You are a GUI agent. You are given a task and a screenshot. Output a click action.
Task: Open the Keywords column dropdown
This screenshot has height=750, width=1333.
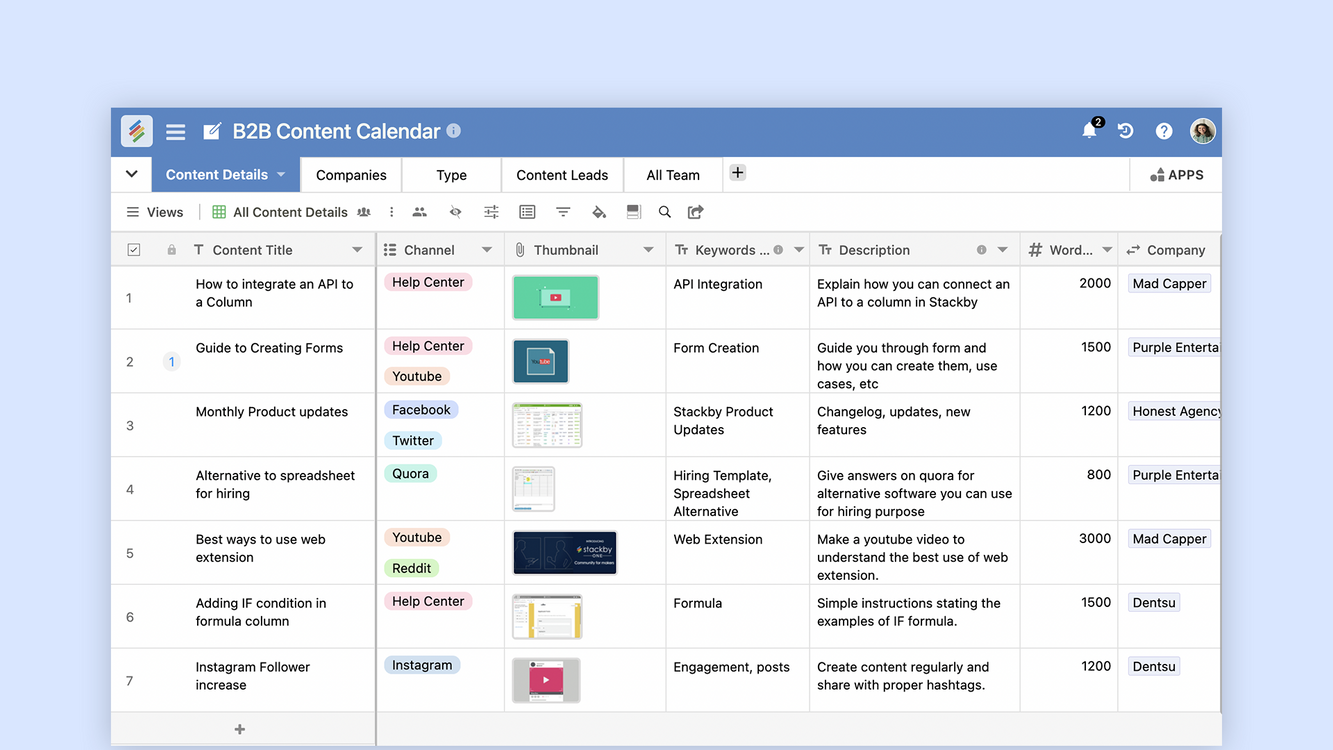pos(799,250)
